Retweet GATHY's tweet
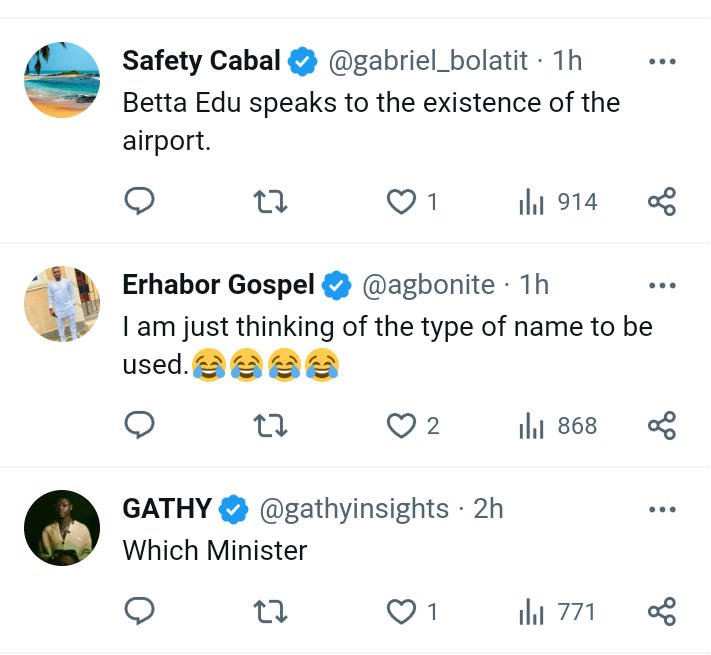This screenshot has width=711, height=655. pyautogui.click(x=271, y=611)
